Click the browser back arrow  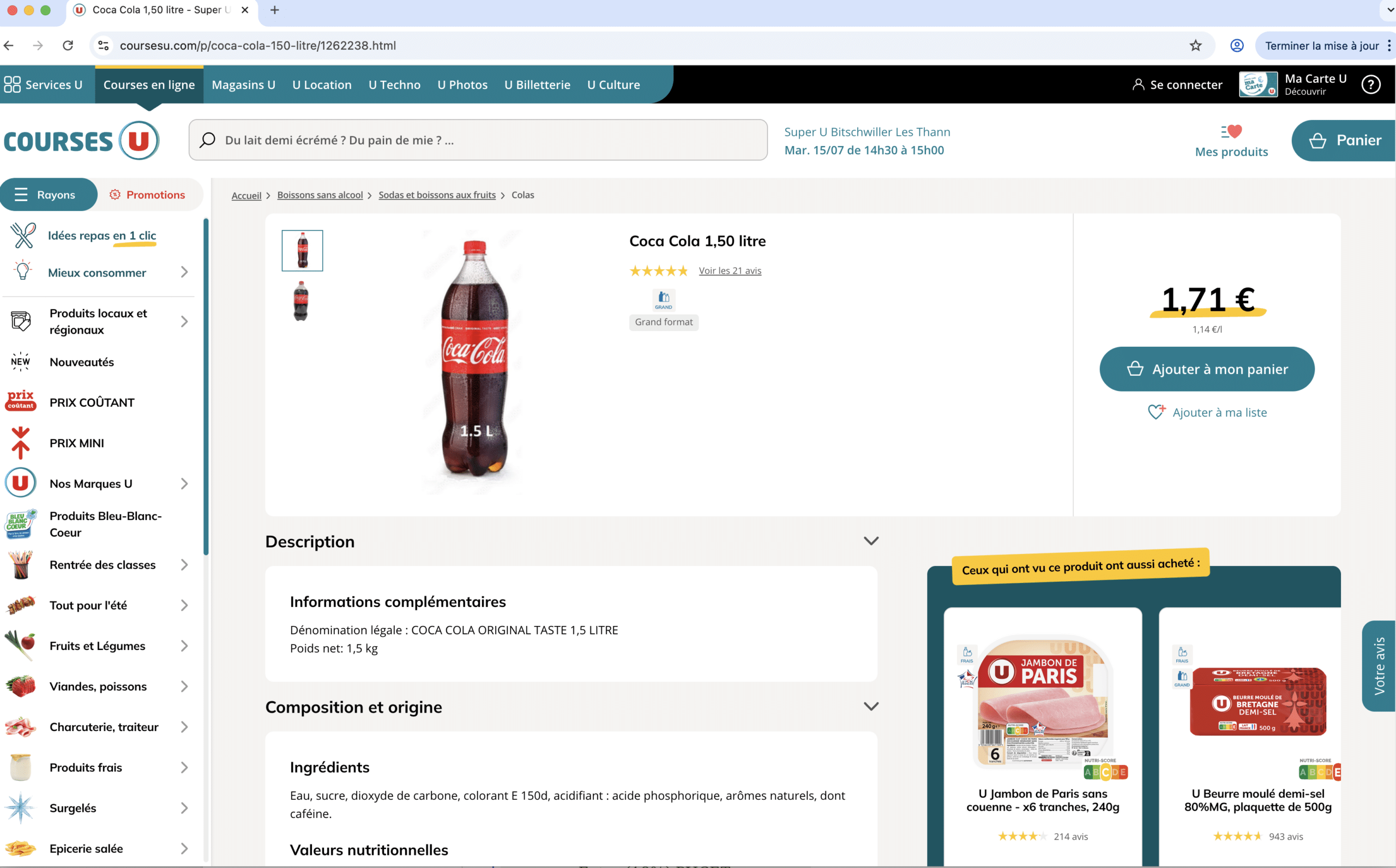[9, 45]
